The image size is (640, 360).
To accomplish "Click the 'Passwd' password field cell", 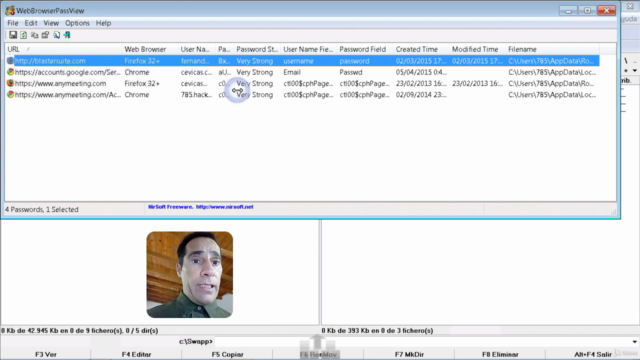I will tap(351, 72).
